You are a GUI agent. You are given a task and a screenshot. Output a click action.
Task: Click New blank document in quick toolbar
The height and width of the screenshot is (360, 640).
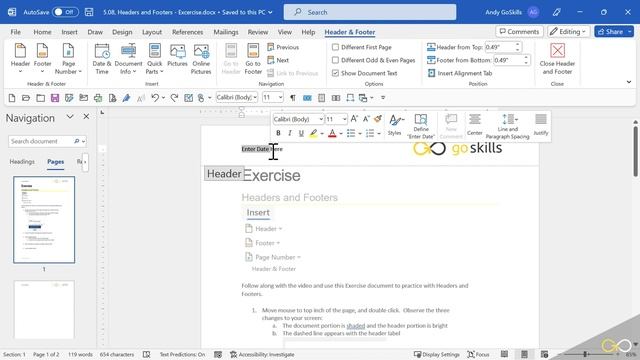(12, 98)
